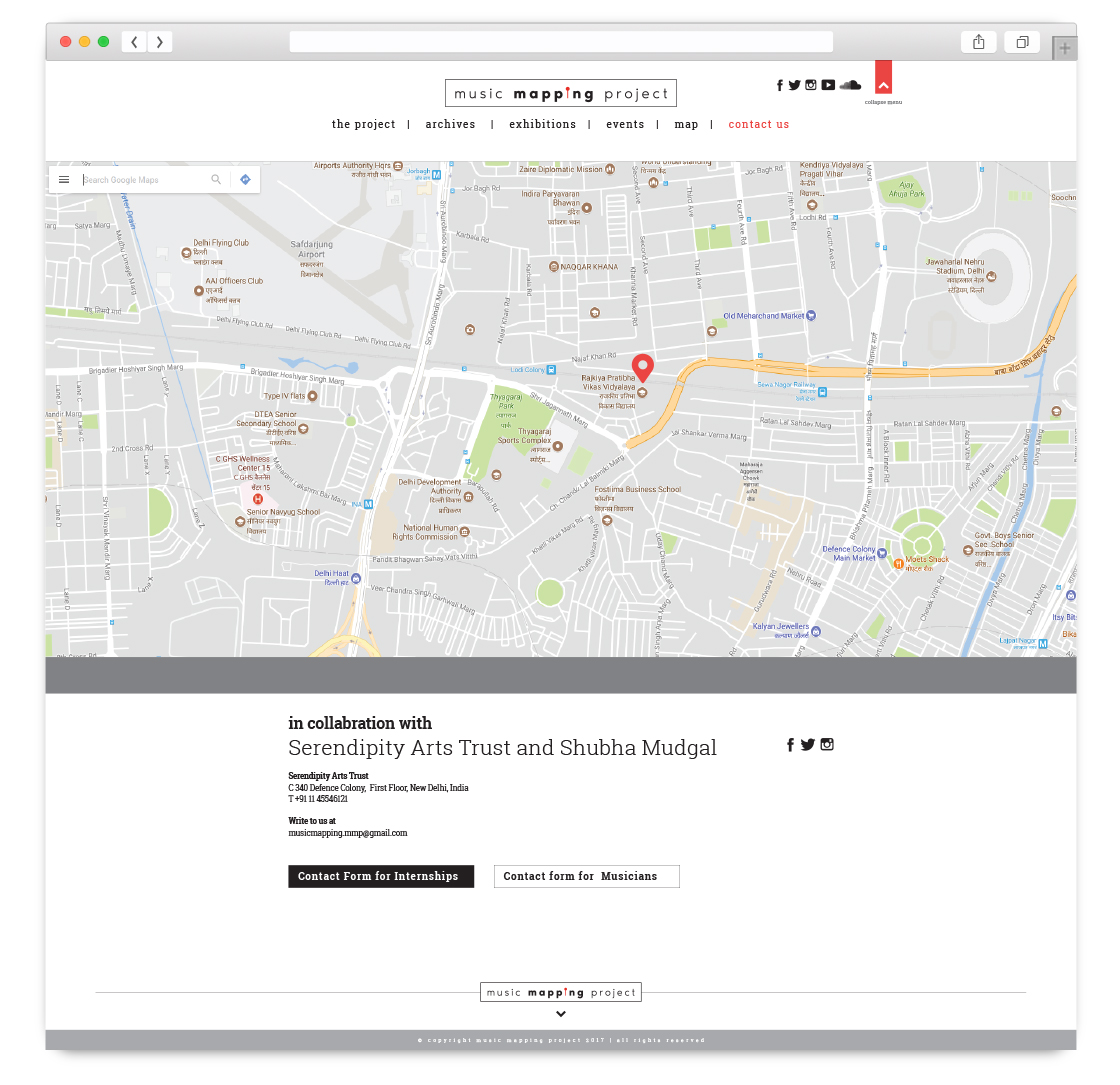Click the Defence Colony Main Market marker
Screen dimensions: 1120x1085
tap(882, 553)
